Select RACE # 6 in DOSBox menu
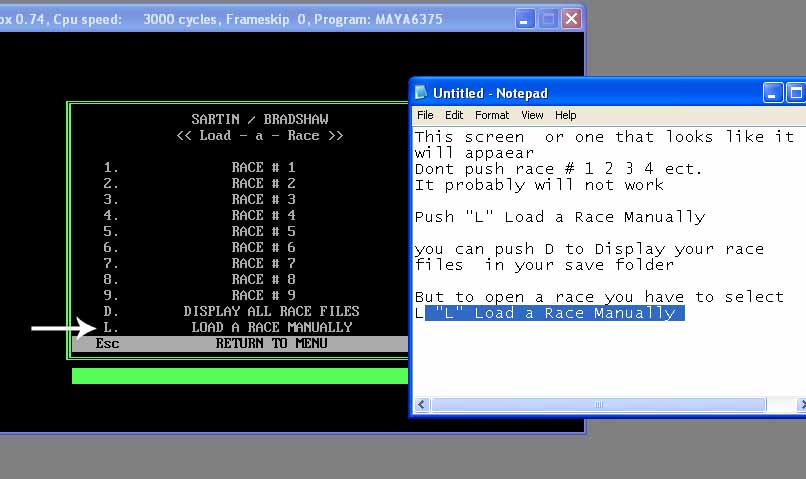The height and width of the screenshot is (479, 806). pos(263,247)
